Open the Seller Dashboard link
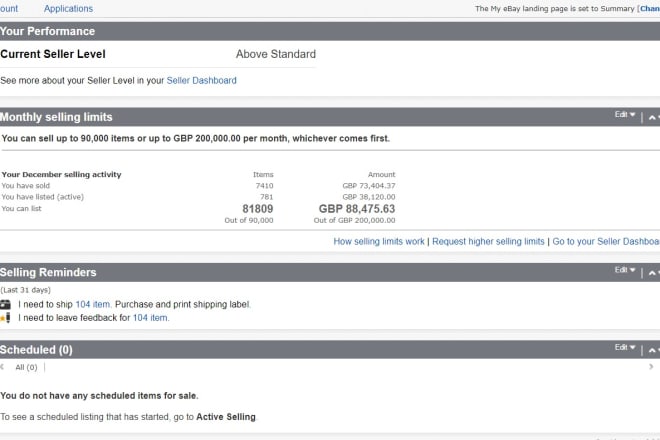Viewport: 660px width, 440px height. pyautogui.click(x=201, y=80)
